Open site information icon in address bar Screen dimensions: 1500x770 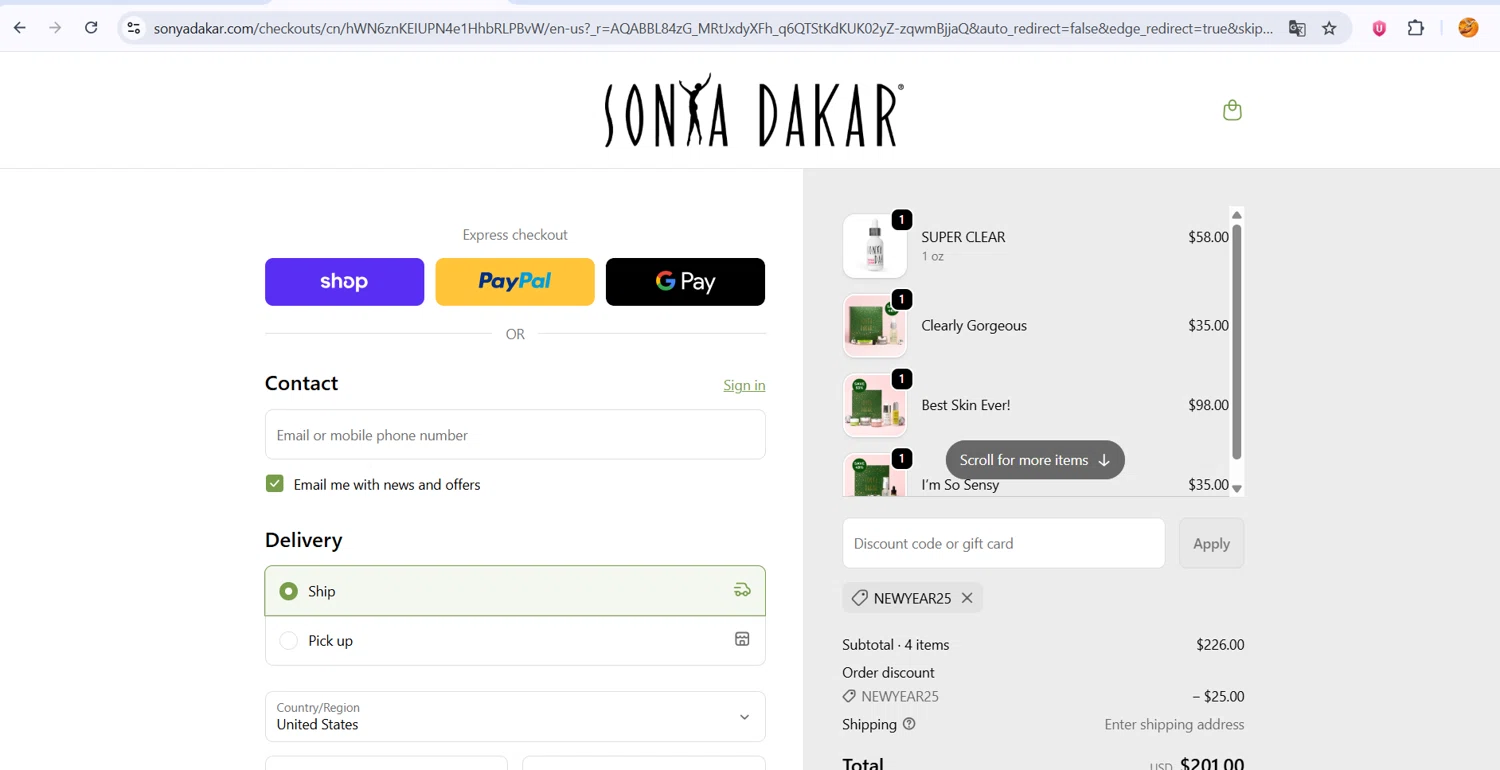coord(134,28)
